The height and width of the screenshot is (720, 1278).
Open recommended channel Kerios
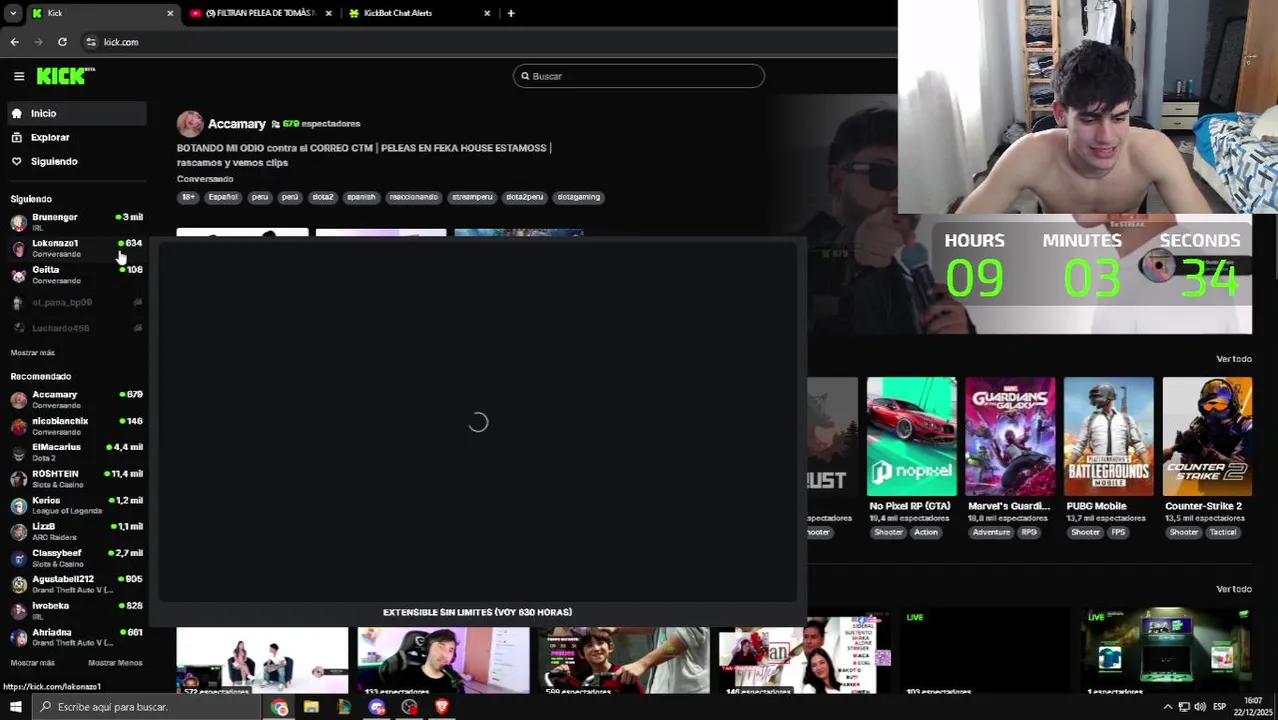[76, 505]
